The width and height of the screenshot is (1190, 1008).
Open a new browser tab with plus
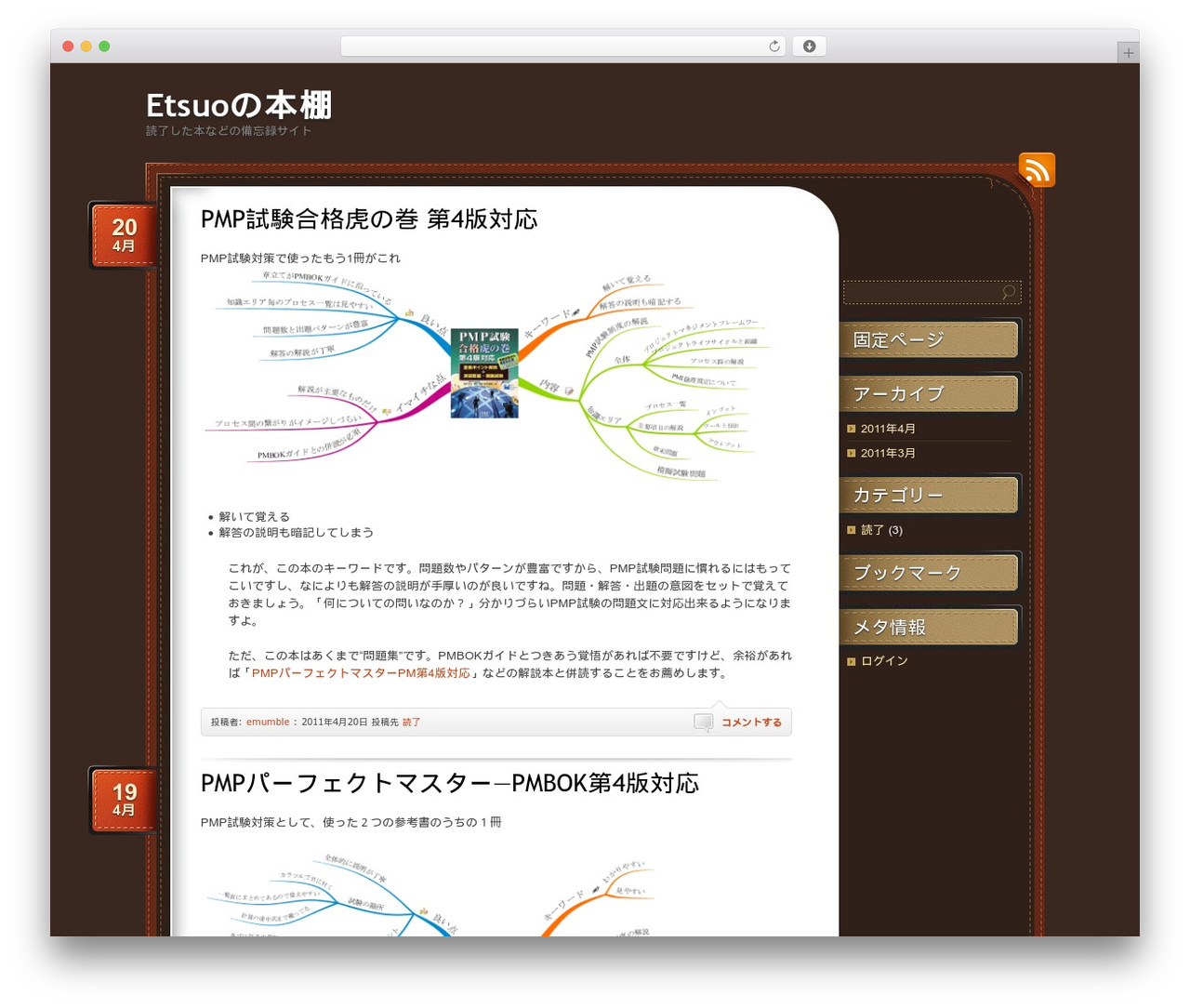pos(1128,53)
